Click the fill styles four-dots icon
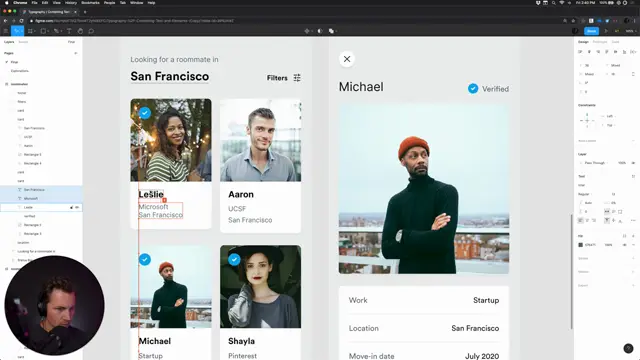 pyautogui.click(x=624, y=236)
